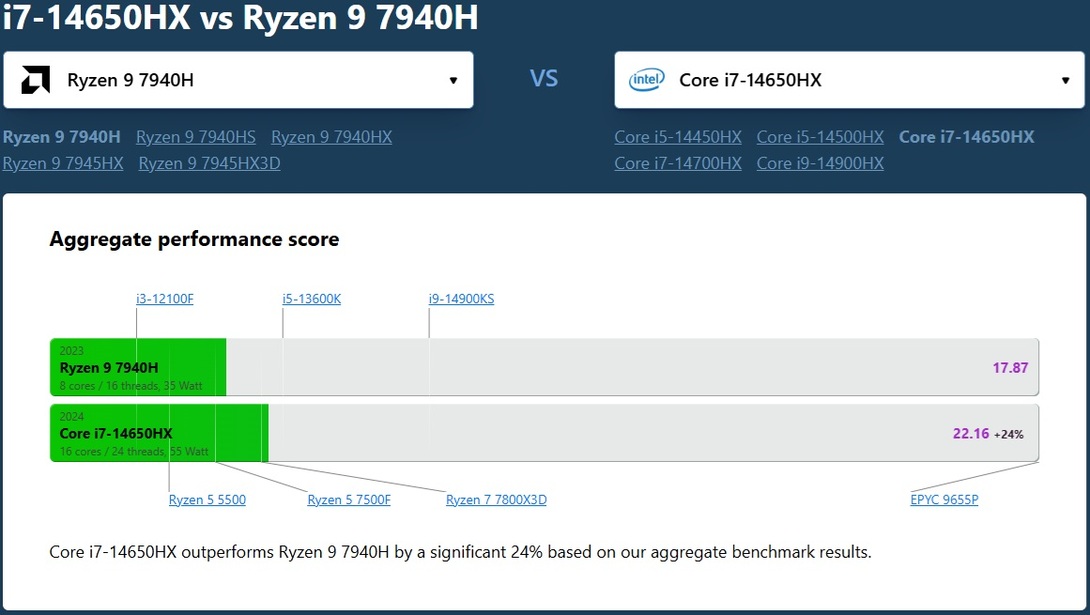Open Ryzen 9 7940HS comparison link
The width and height of the screenshot is (1090, 615).
[x=196, y=137]
